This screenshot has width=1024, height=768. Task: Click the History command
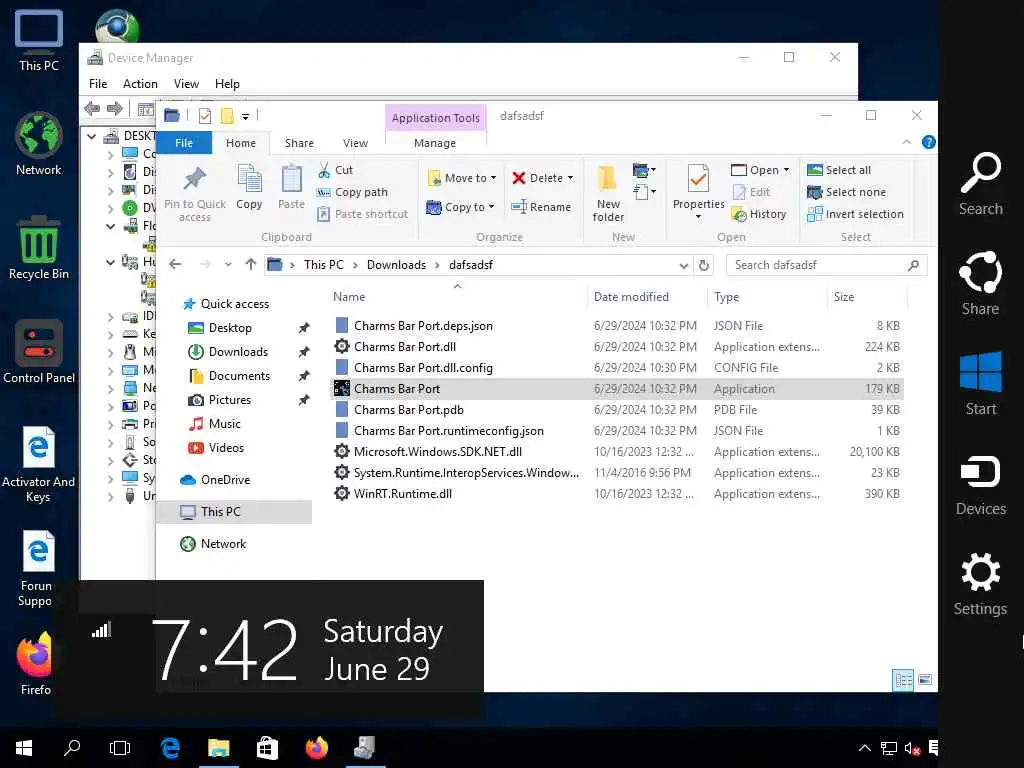(759, 214)
